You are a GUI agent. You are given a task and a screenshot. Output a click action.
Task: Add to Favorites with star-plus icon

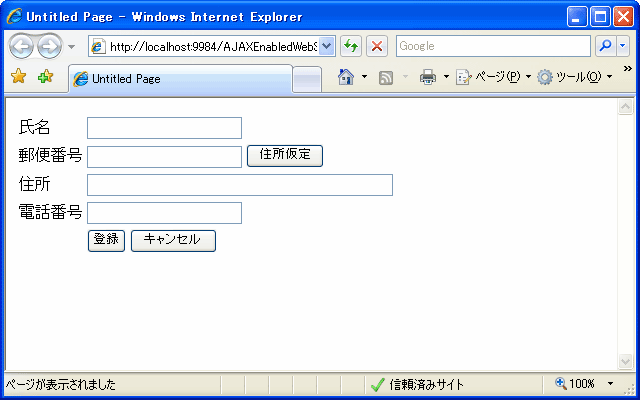pyautogui.click(x=45, y=76)
